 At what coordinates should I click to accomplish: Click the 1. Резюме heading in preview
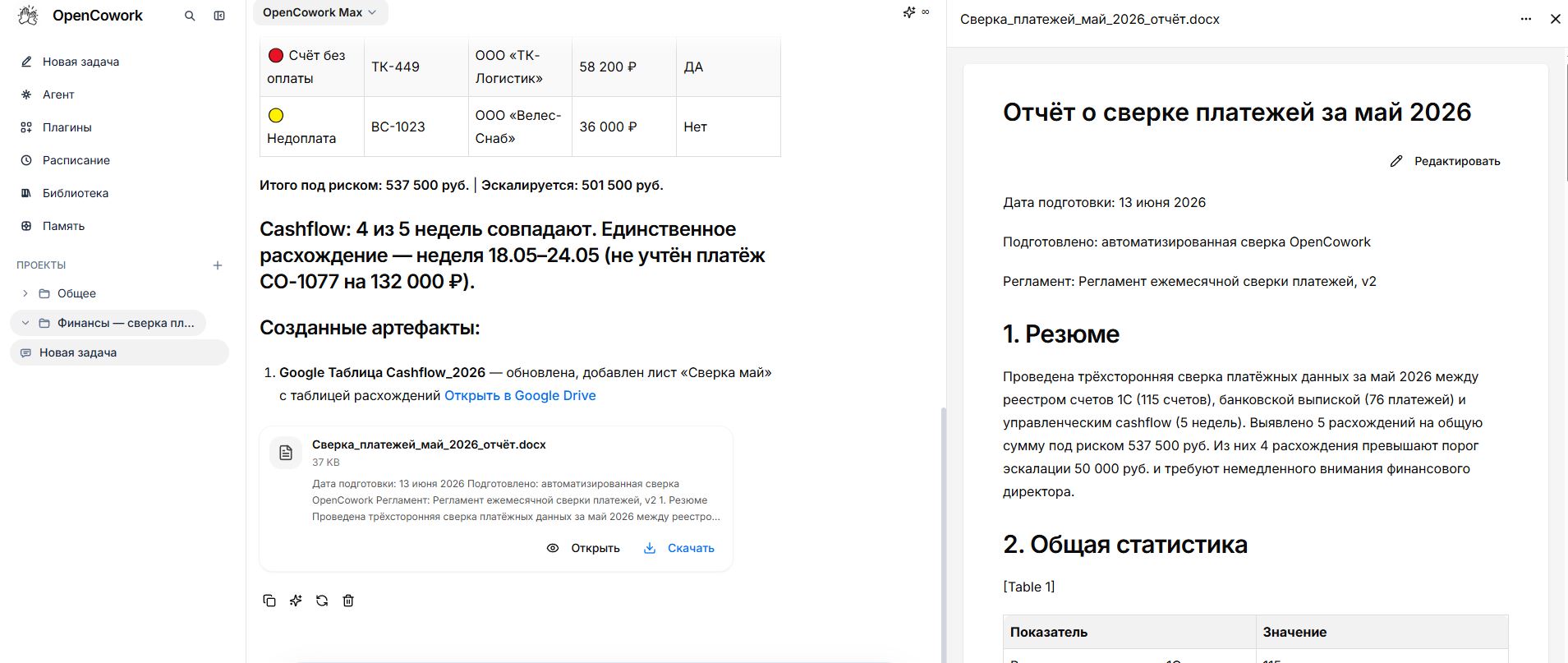click(x=1061, y=334)
